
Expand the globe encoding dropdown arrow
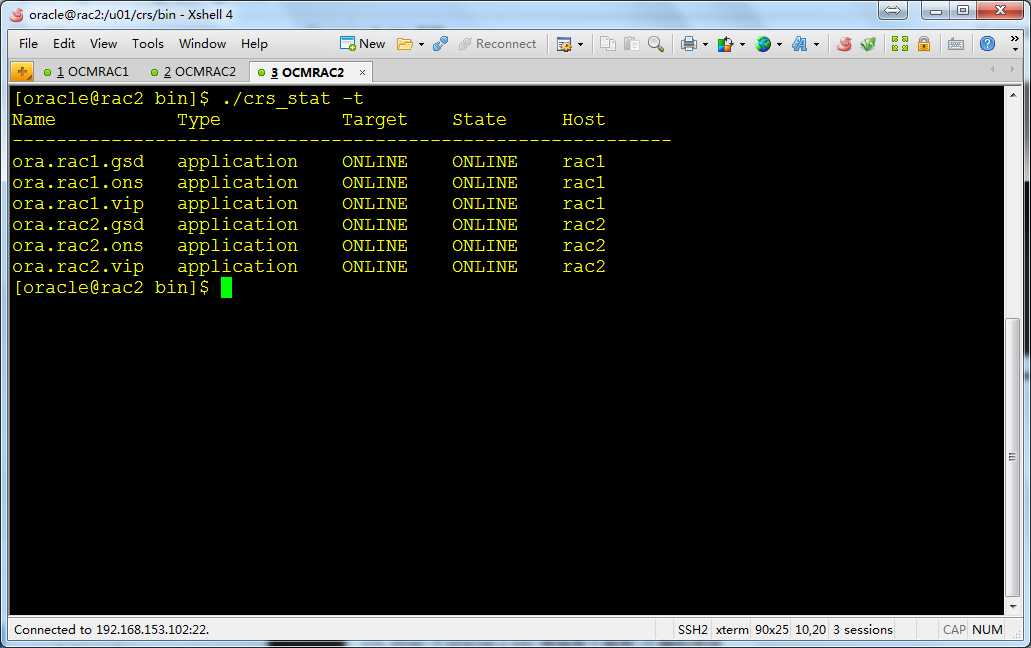(779, 45)
